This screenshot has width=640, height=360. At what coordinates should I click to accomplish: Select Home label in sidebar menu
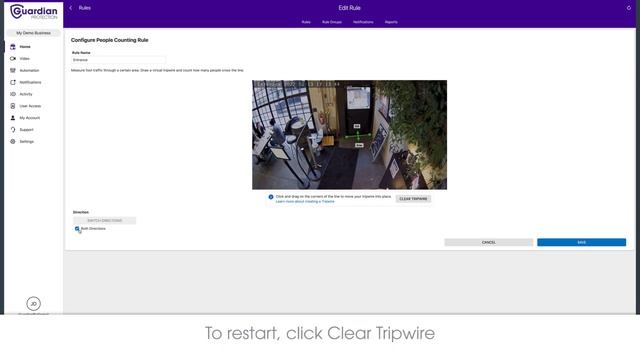pyautogui.click(x=25, y=47)
